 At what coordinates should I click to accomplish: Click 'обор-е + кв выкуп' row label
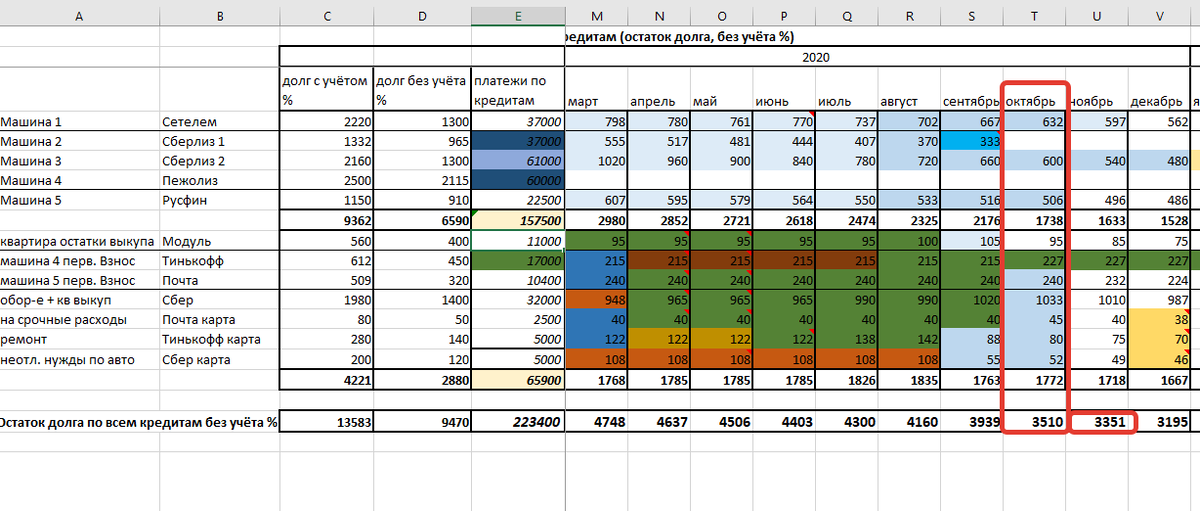(80, 300)
